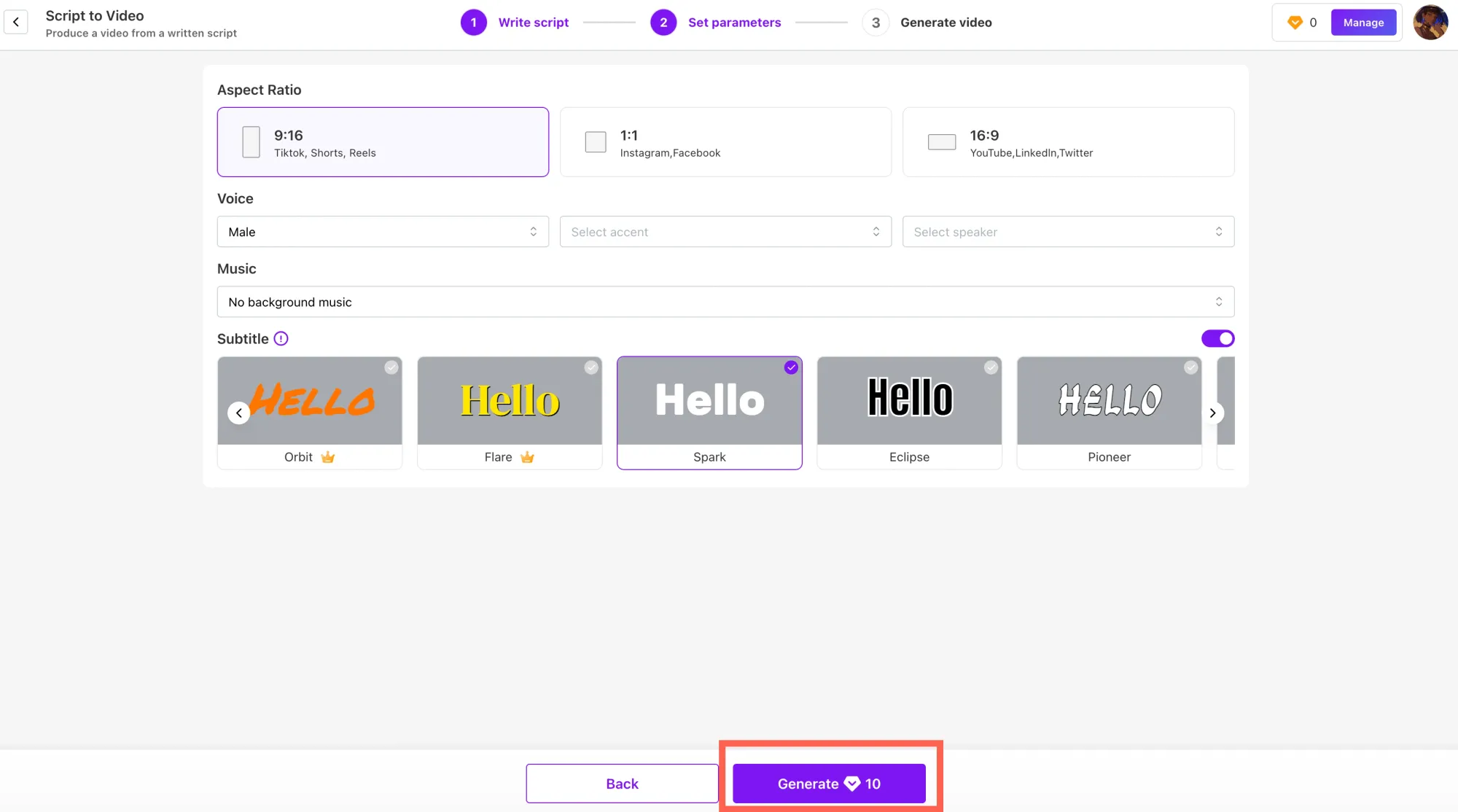Viewport: 1458px width, 812px height.
Task: Open the No background music dropdown
Action: pos(725,302)
